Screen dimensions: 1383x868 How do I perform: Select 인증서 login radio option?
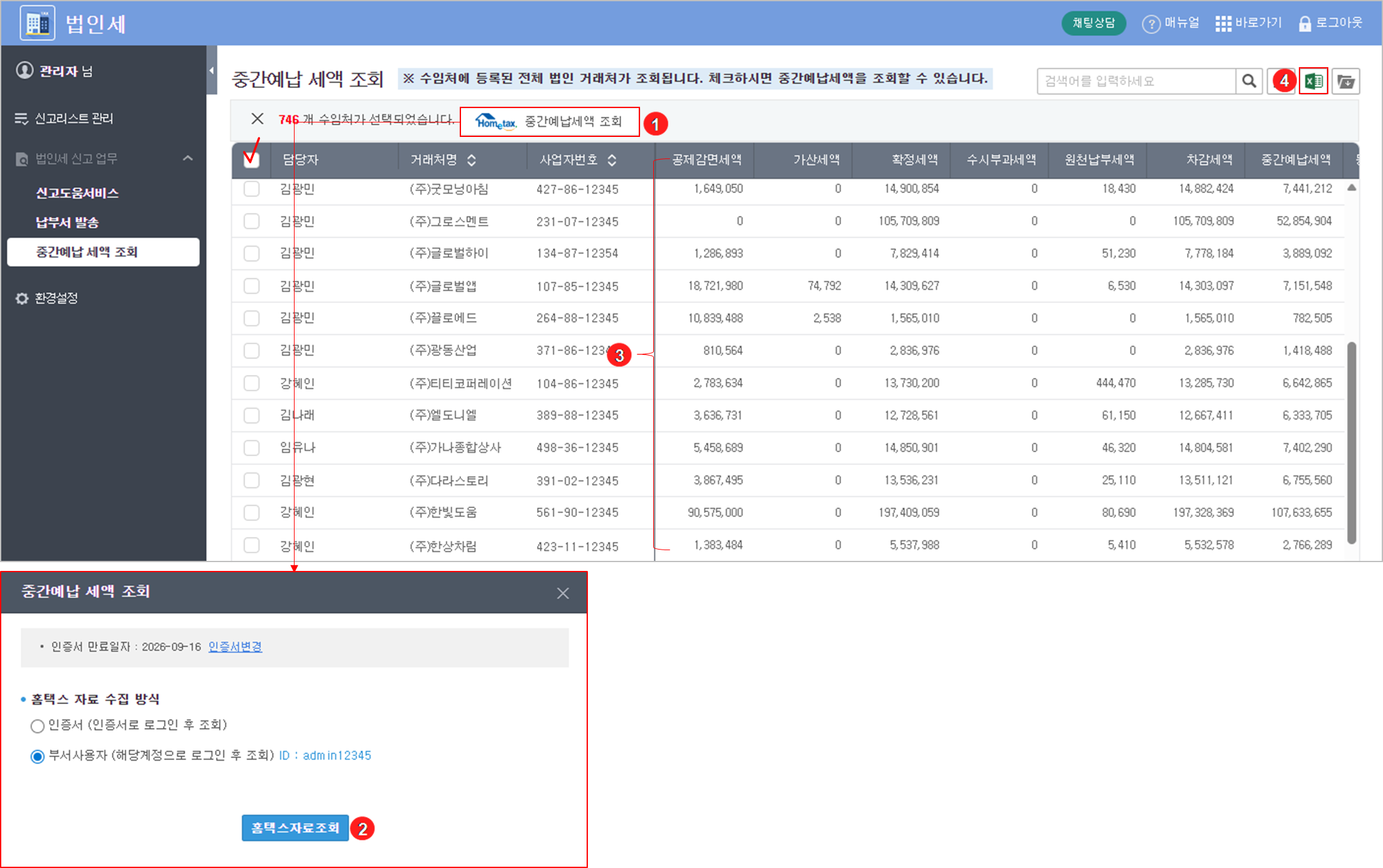pos(38,726)
